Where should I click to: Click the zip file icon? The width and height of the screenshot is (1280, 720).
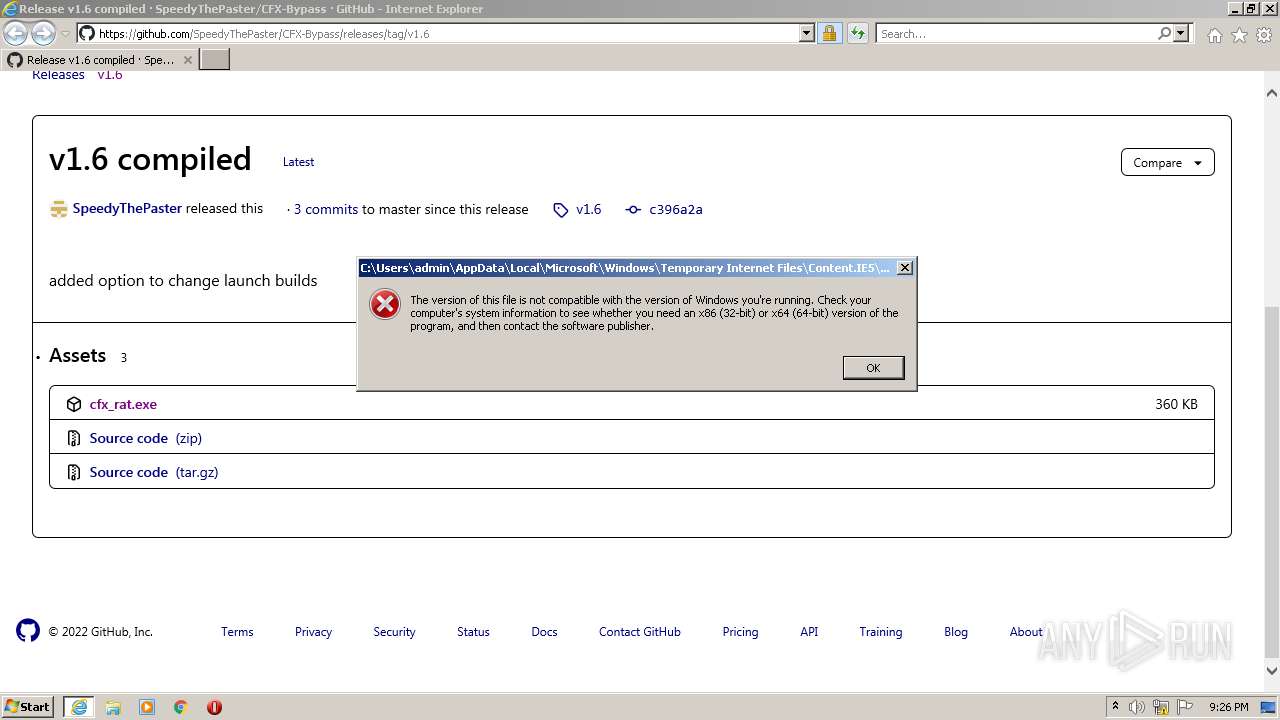coord(74,438)
